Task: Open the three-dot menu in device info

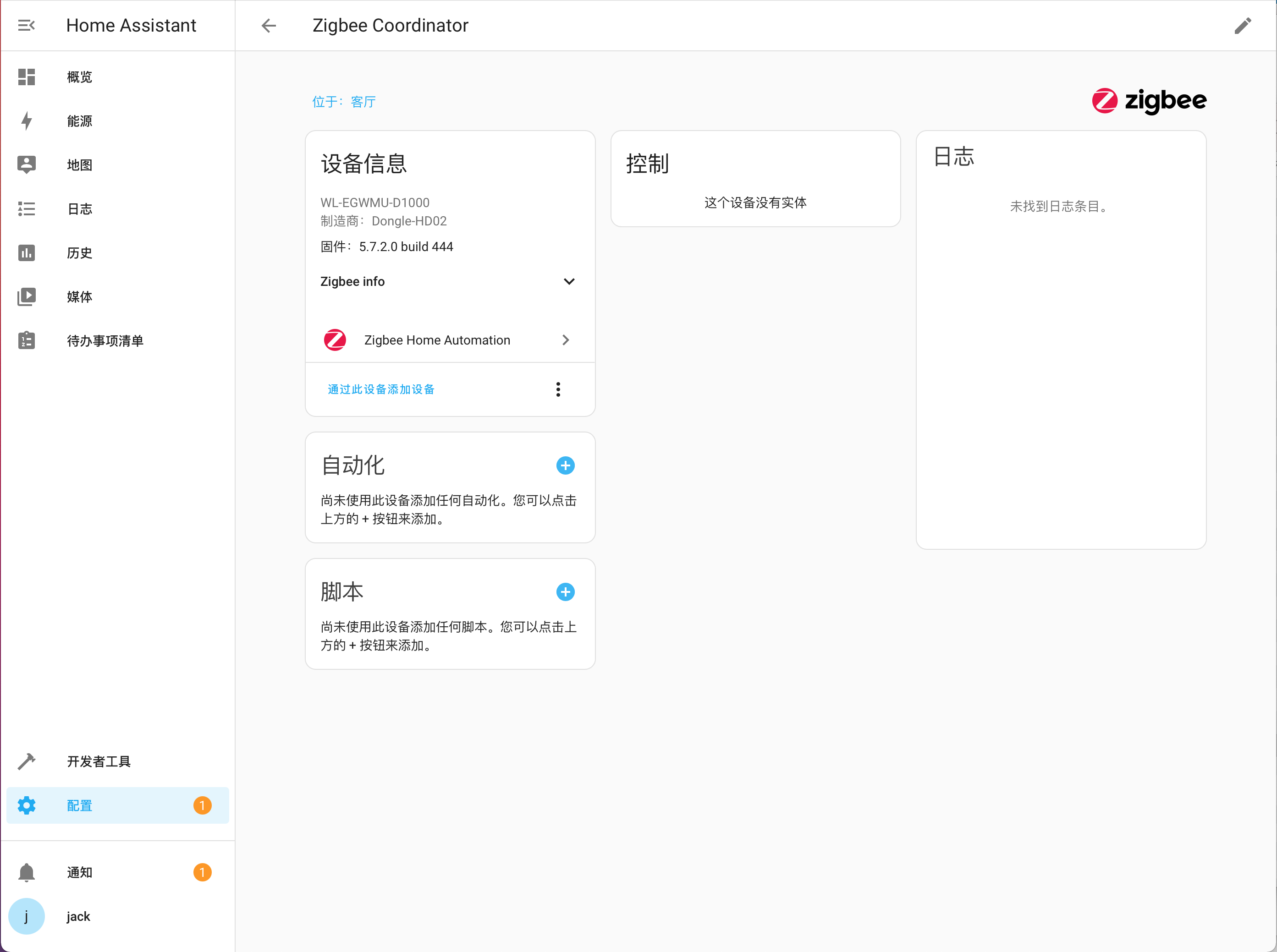Action: 557,389
